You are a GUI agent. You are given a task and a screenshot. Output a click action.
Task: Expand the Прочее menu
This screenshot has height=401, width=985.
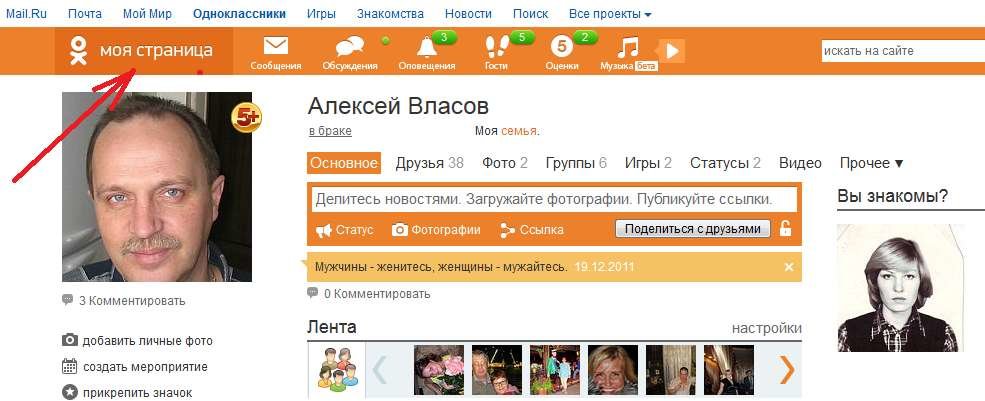(x=871, y=163)
